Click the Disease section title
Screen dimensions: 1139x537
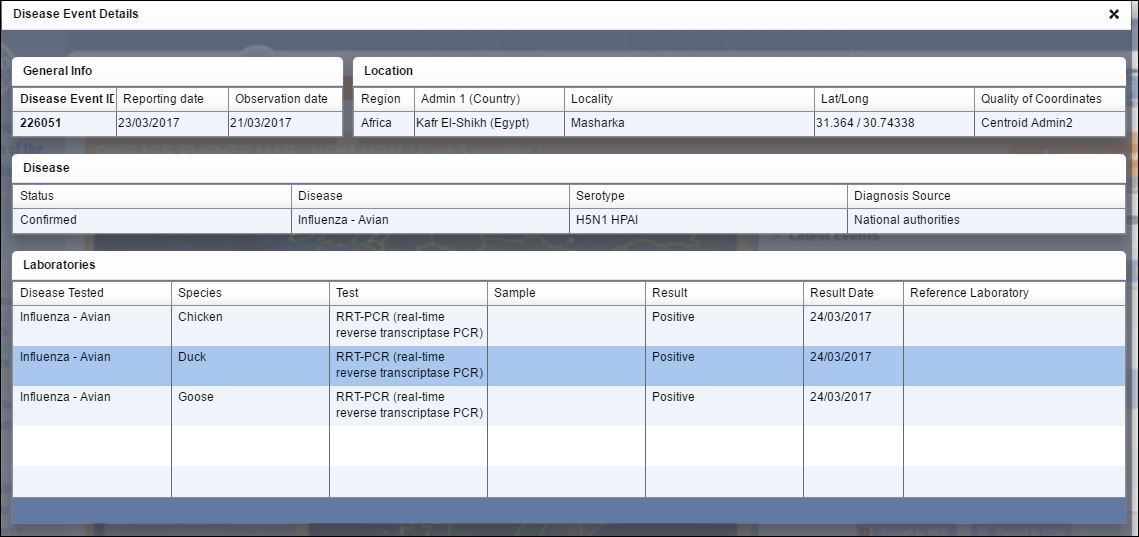point(46,168)
